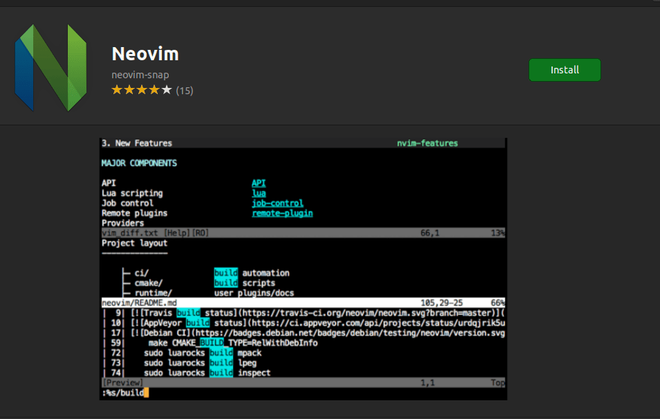Click the star rating for Neovim
The height and width of the screenshot is (419, 660).
click(142, 90)
